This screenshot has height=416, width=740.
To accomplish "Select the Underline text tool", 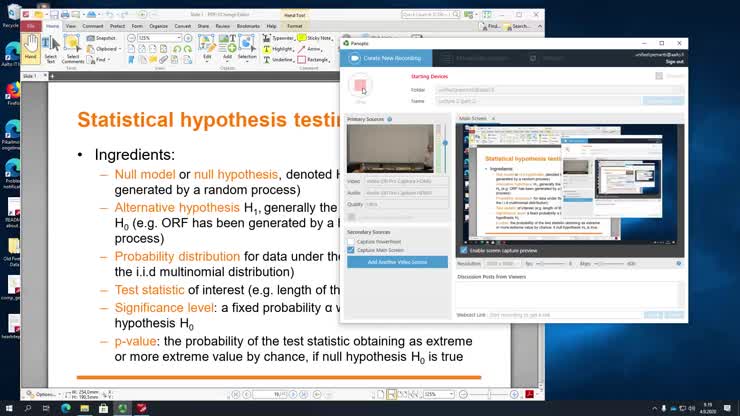I will [278, 60].
